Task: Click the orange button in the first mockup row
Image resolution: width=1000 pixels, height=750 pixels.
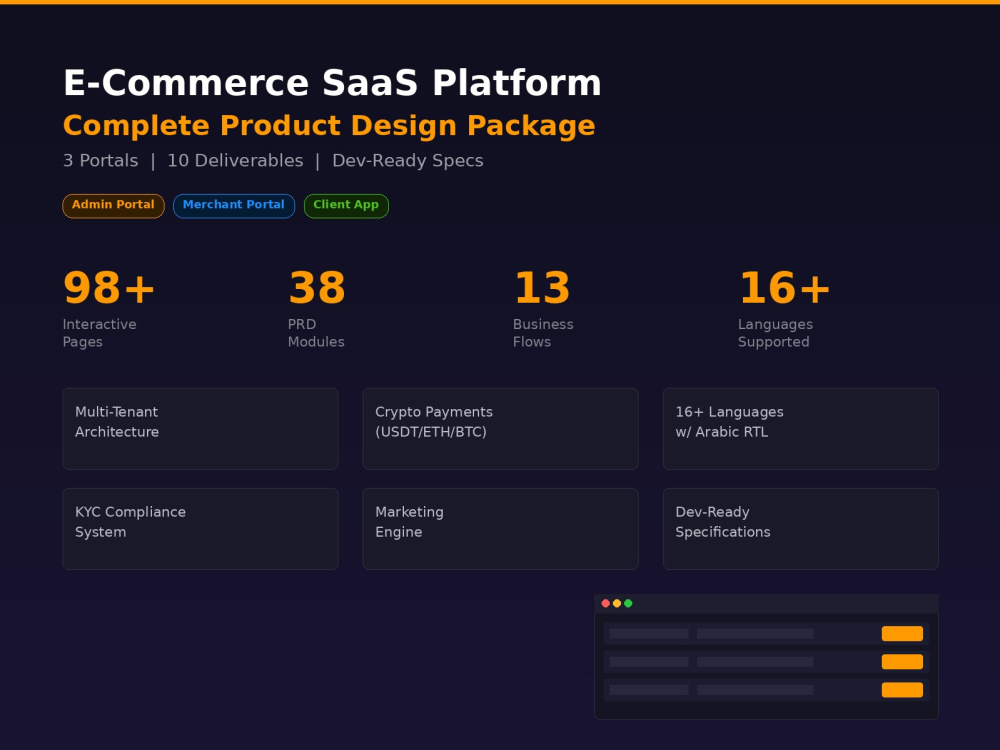Action: click(902, 633)
